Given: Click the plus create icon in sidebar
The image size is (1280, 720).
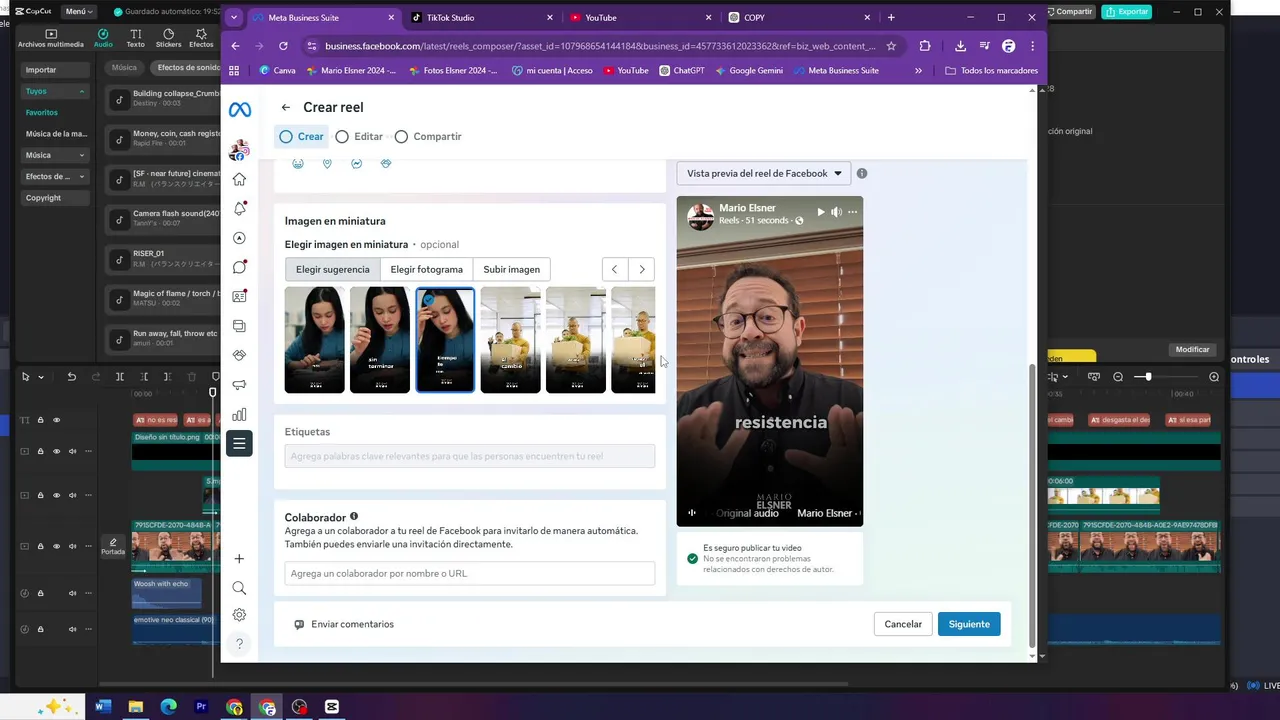Looking at the screenshot, I should [x=239, y=559].
